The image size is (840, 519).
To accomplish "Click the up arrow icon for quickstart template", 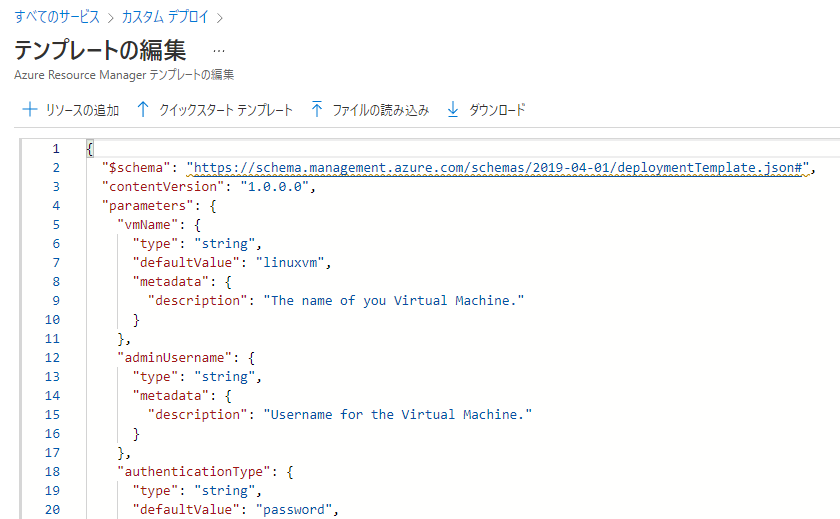I will [142, 109].
